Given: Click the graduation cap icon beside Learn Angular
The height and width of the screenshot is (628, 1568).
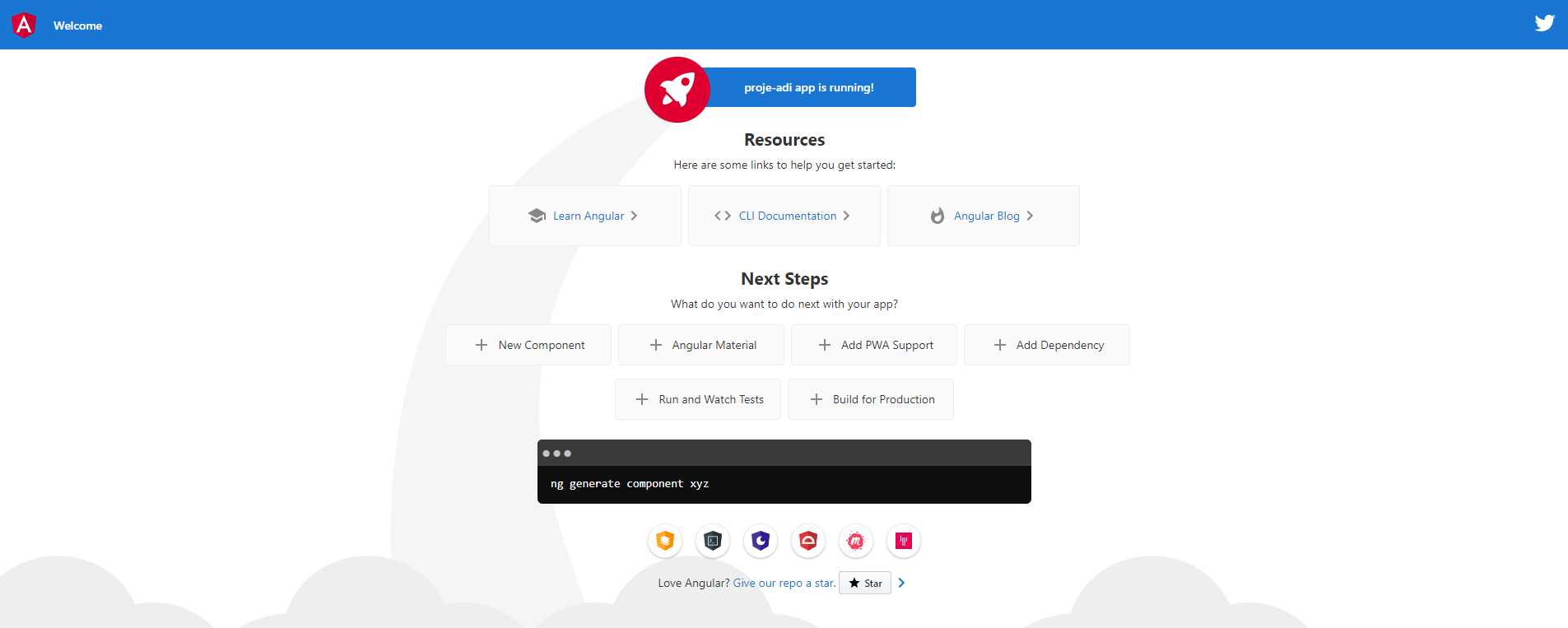Looking at the screenshot, I should tap(537, 216).
